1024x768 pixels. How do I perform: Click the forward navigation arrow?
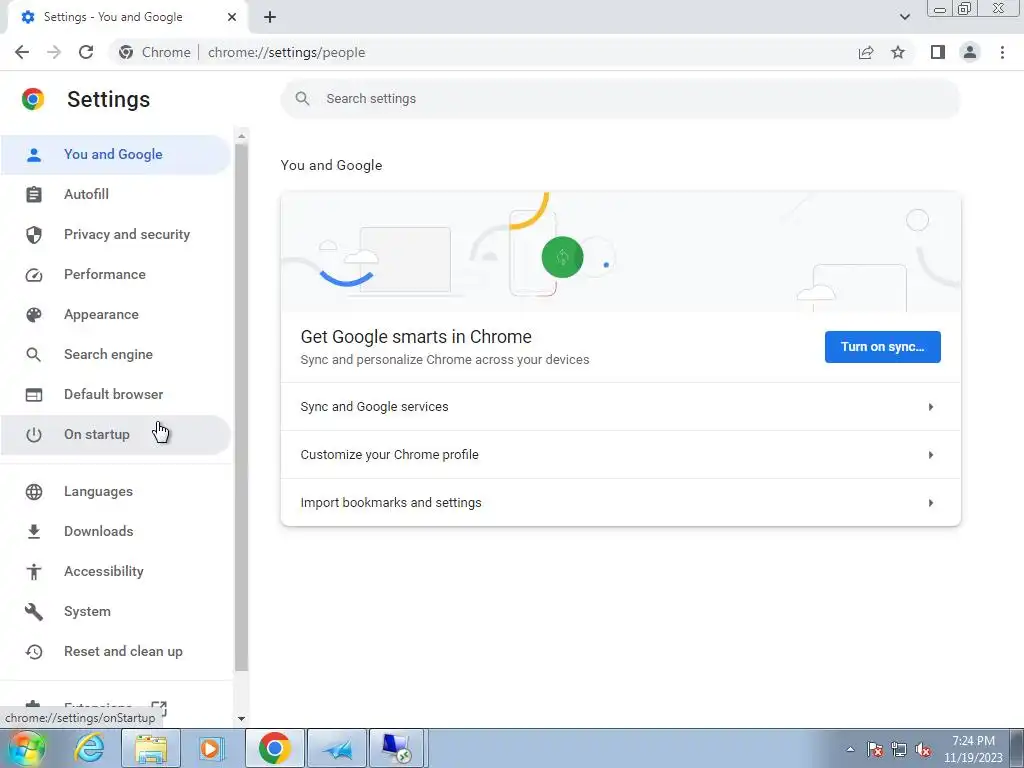click(x=54, y=52)
